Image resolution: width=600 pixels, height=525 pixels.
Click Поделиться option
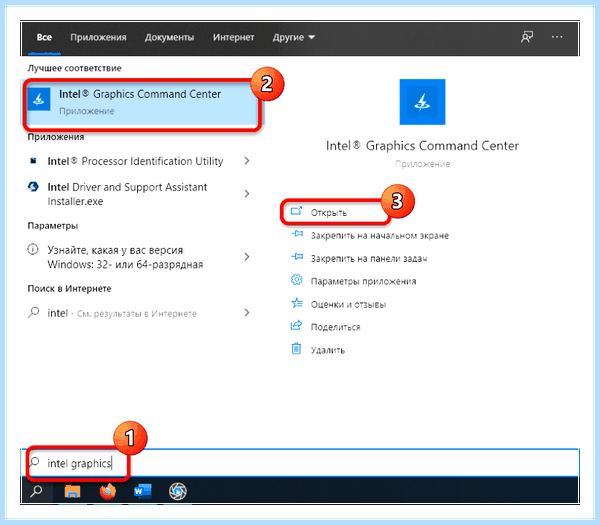tap(336, 327)
